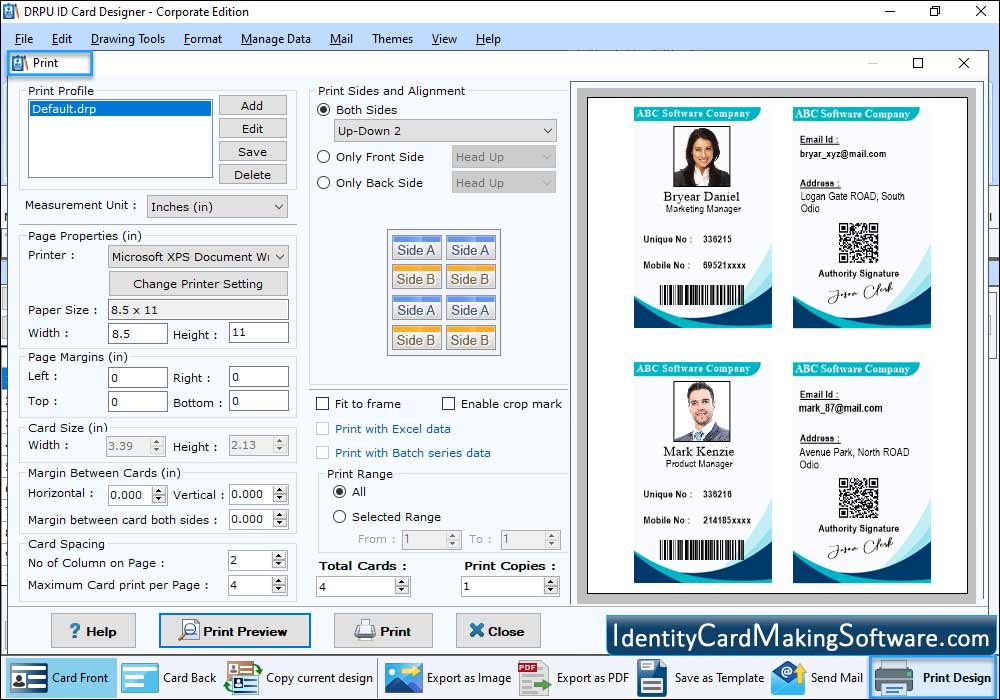Click the Delete profile button
The image size is (1000, 700).
click(x=253, y=175)
